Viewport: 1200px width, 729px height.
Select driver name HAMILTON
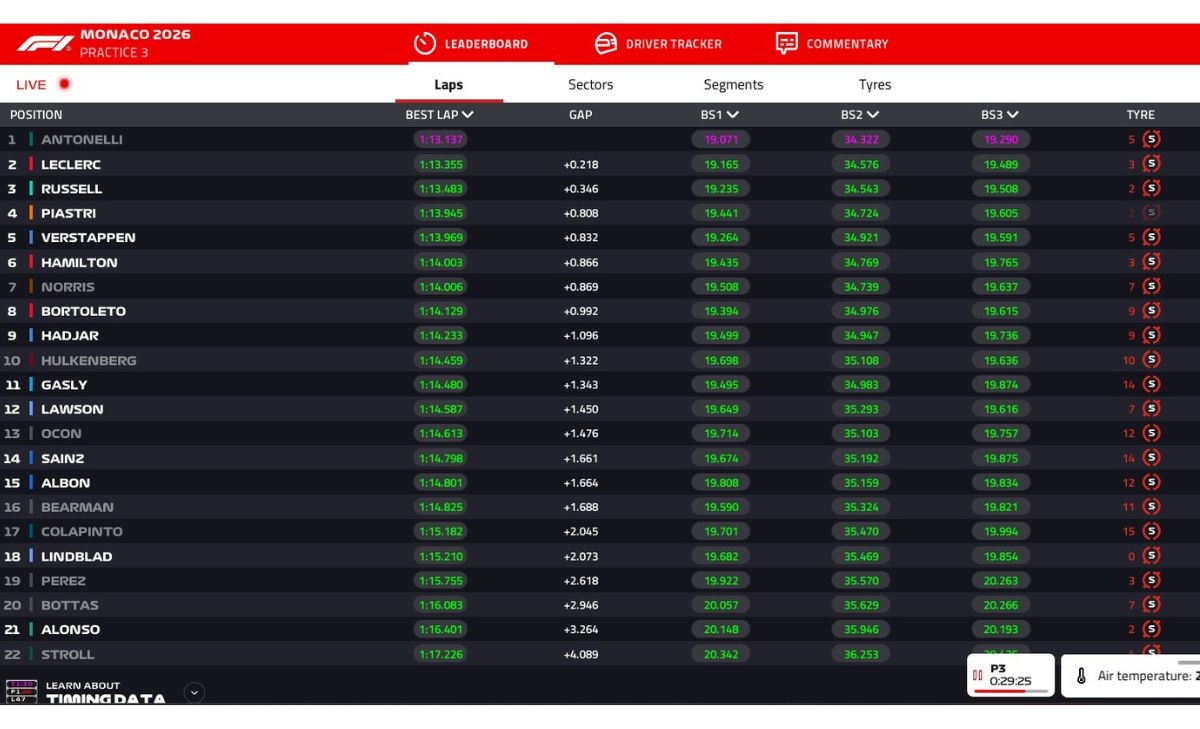point(79,263)
